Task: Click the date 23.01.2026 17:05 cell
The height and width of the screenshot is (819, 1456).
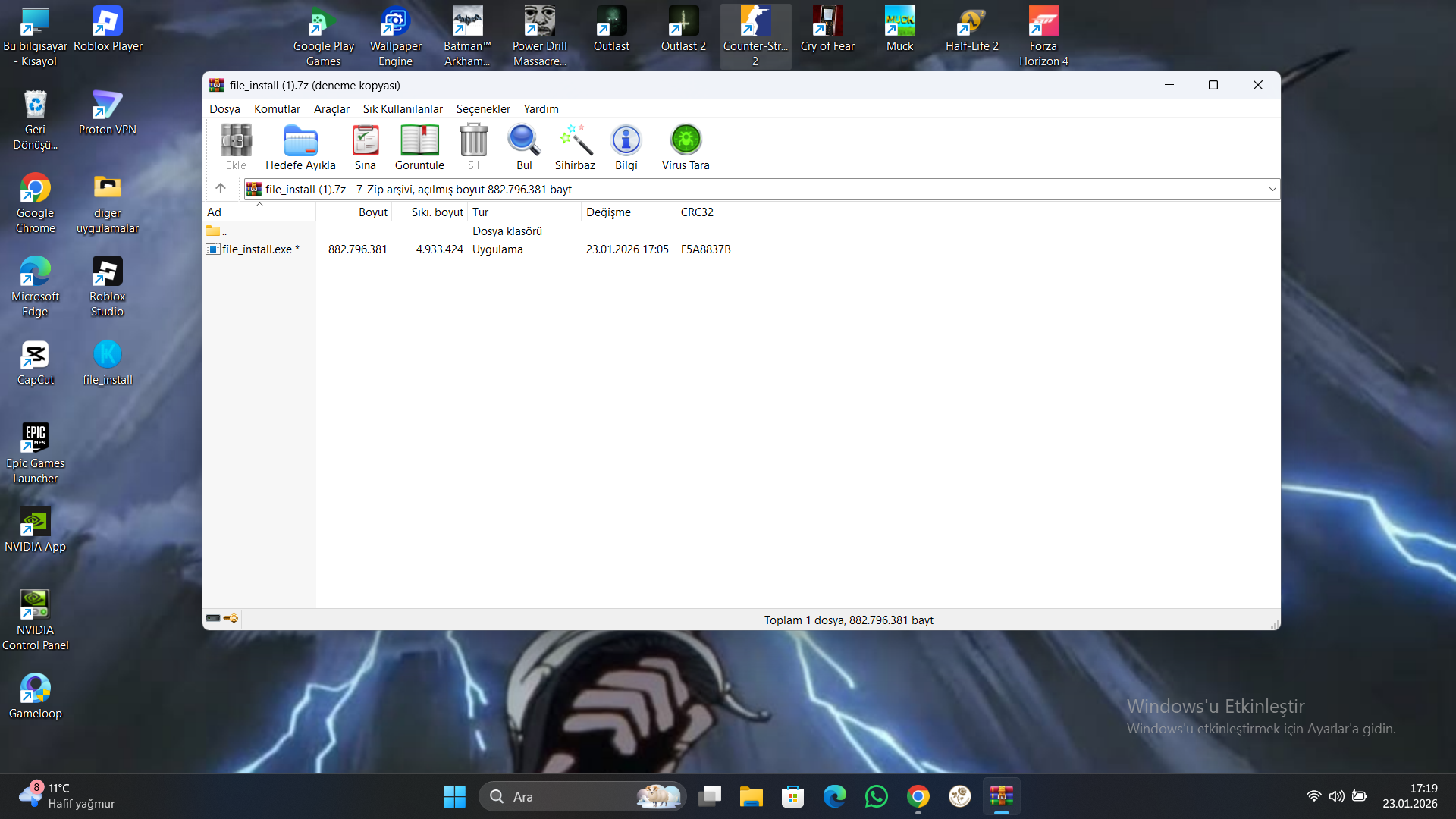Action: (x=627, y=249)
